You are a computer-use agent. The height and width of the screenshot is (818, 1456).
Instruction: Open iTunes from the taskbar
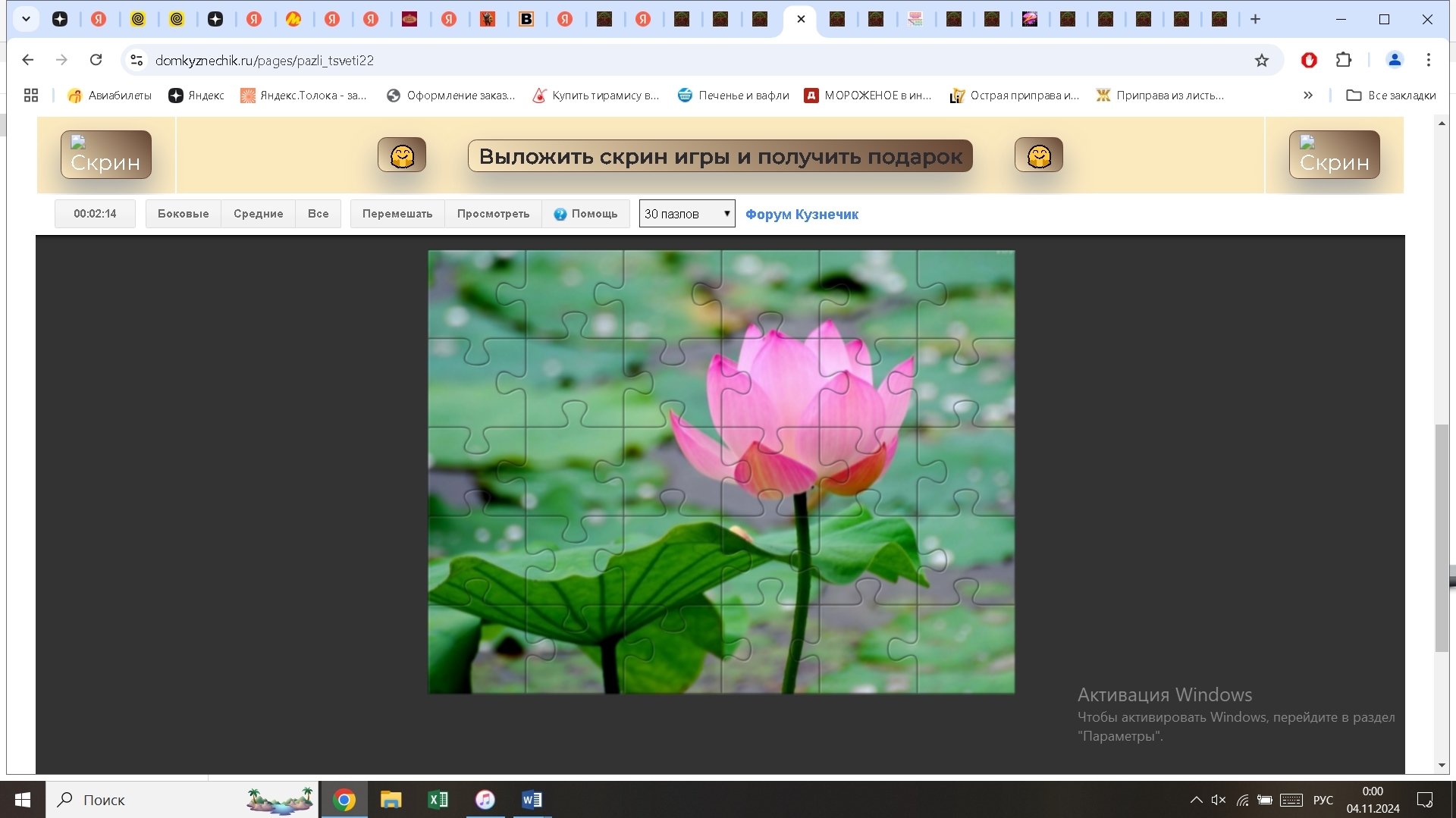tap(485, 800)
